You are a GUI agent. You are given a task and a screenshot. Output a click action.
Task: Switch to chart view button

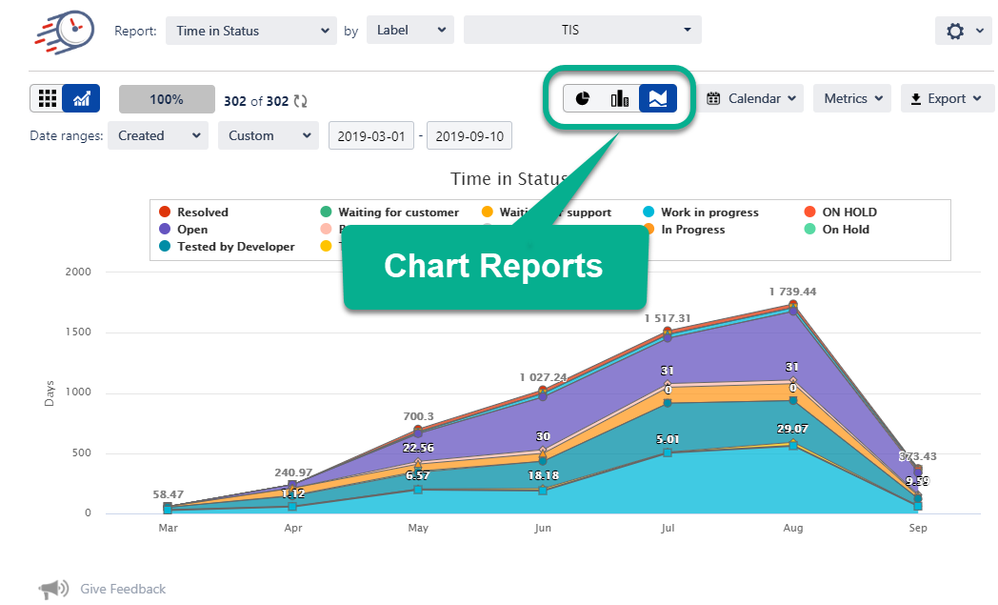pos(81,99)
